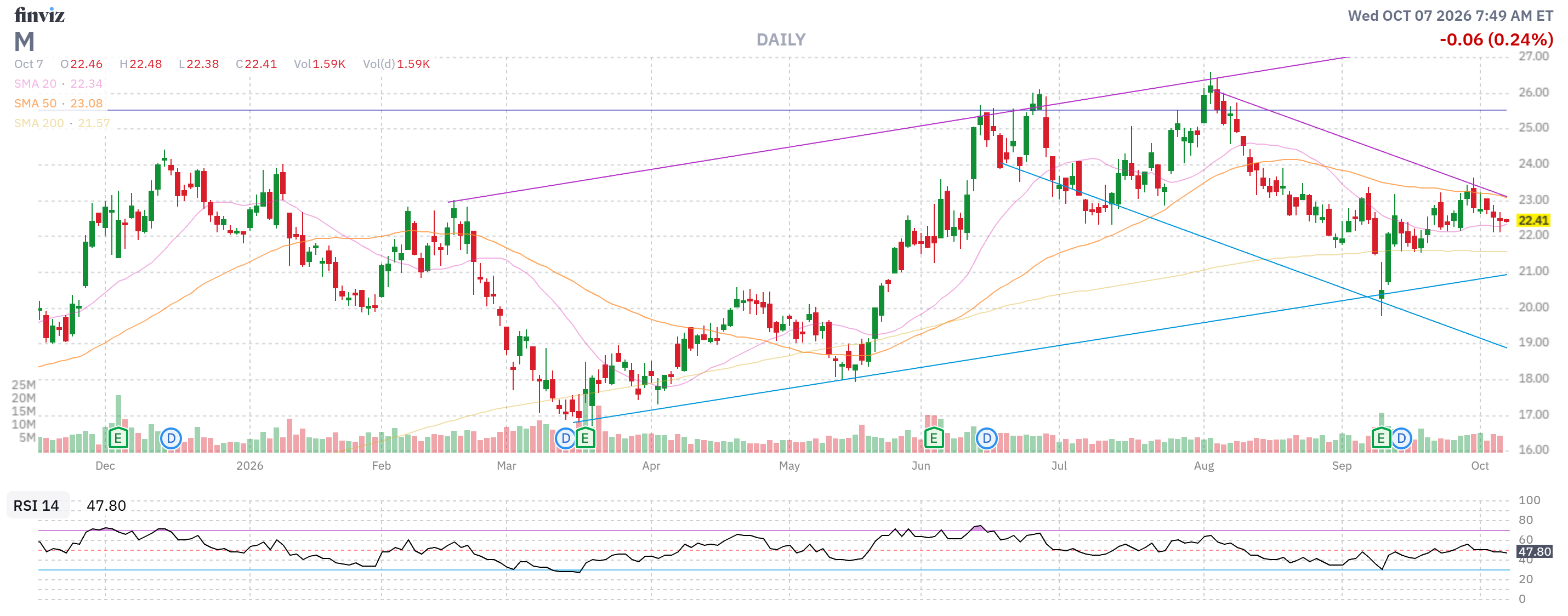The height and width of the screenshot is (616, 1568).
Task: Click the Jun label on the time axis
Action: 921,466
